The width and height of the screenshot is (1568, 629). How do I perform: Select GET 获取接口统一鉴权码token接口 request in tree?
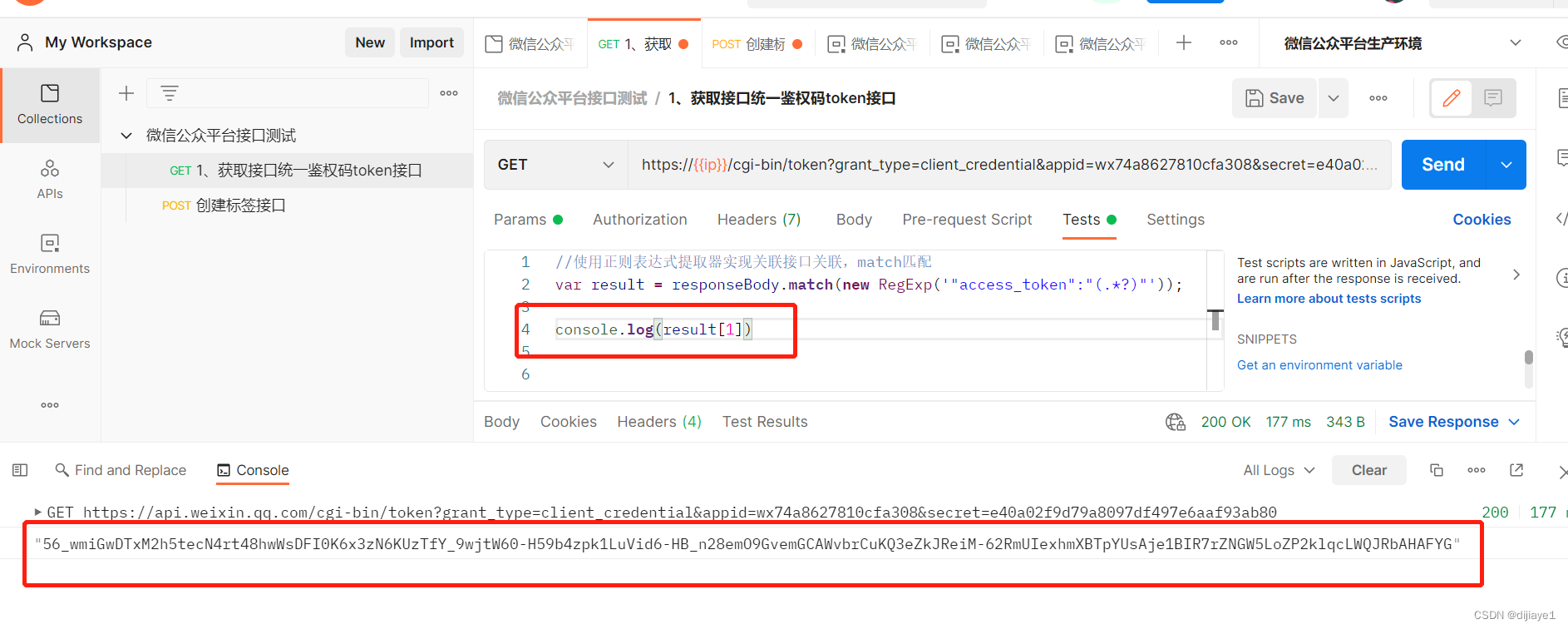288,171
